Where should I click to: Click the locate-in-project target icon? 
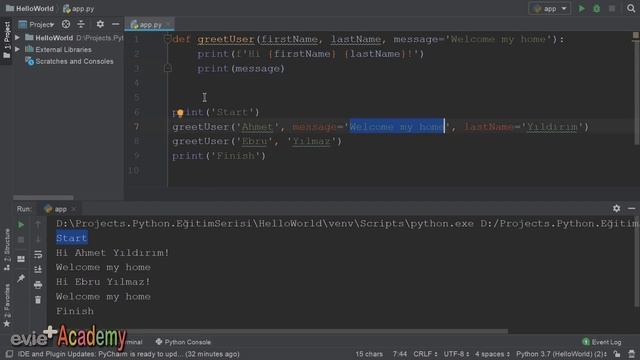(x=66, y=24)
